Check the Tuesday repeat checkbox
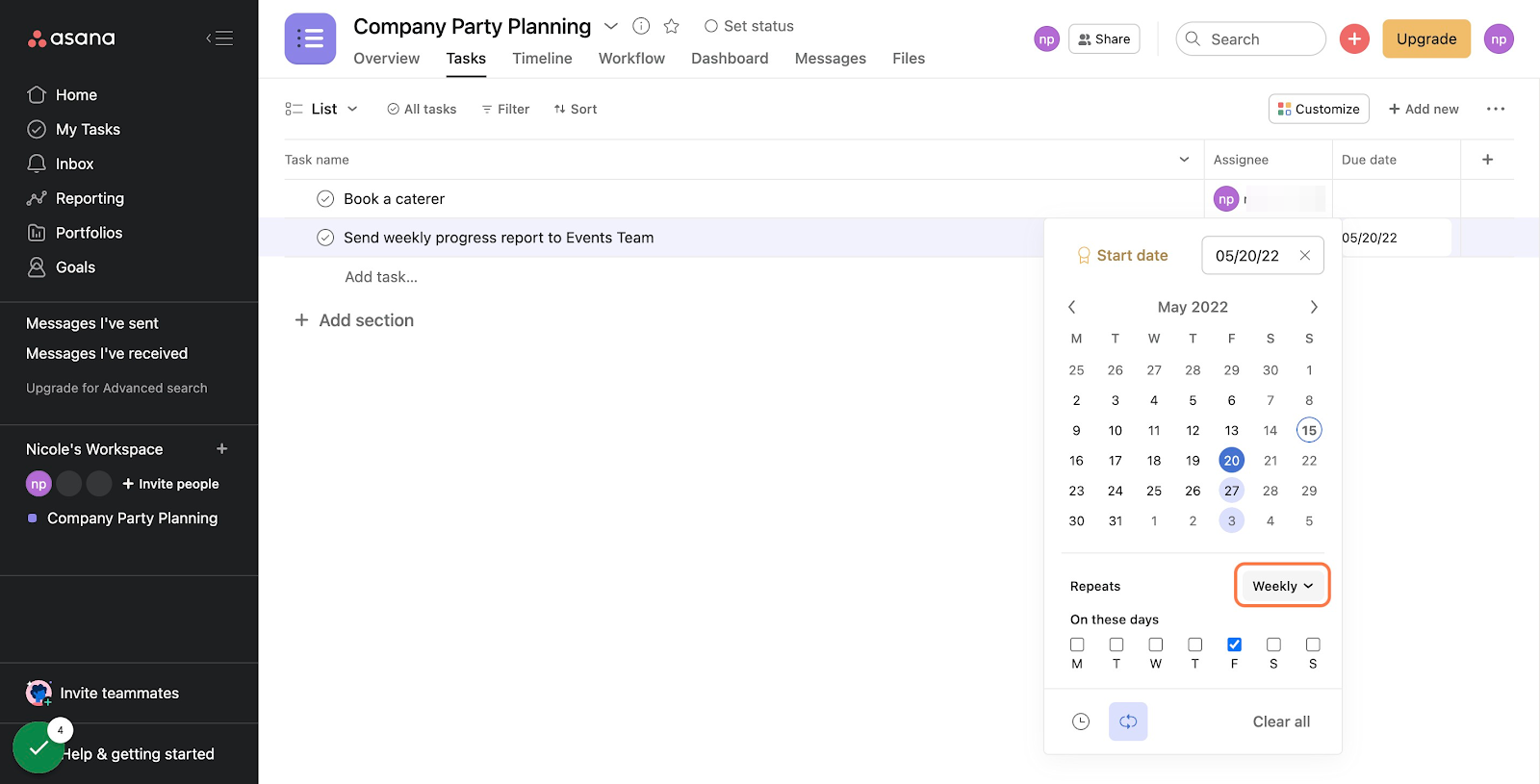This screenshot has height=784, width=1540. pyautogui.click(x=1116, y=645)
